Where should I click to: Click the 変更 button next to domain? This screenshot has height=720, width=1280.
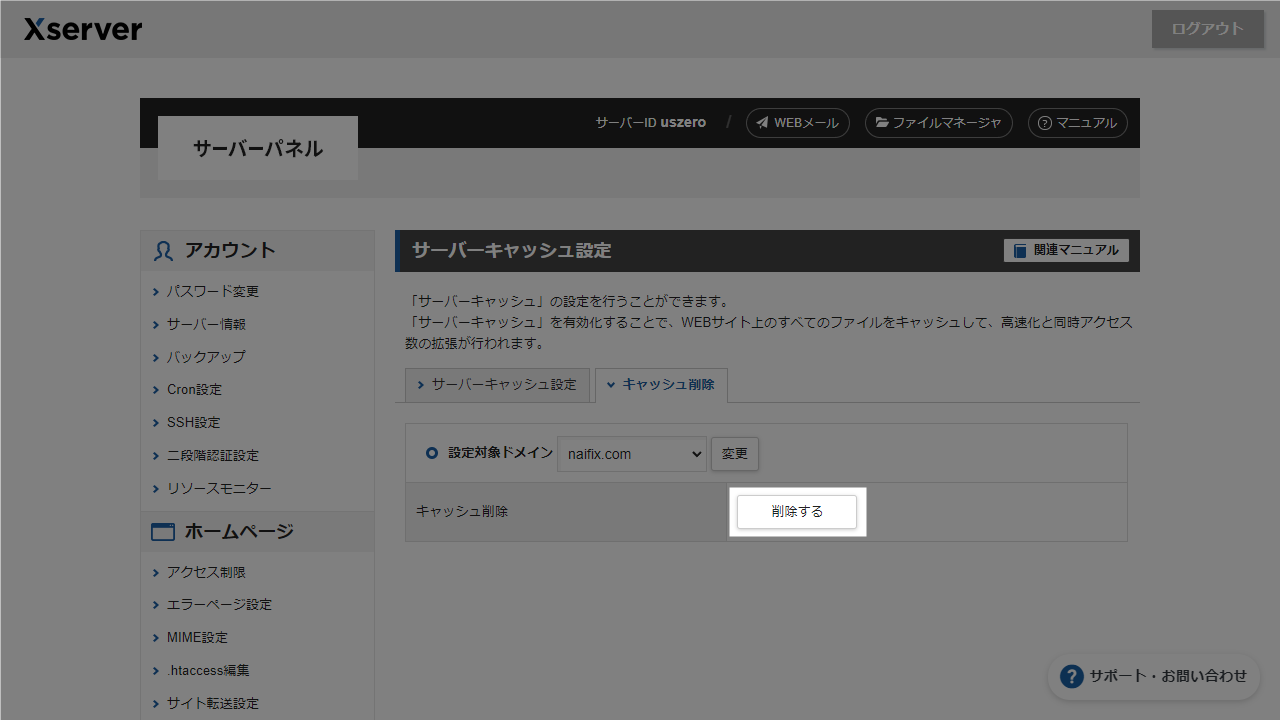pyautogui.click(x=735, y=454)
